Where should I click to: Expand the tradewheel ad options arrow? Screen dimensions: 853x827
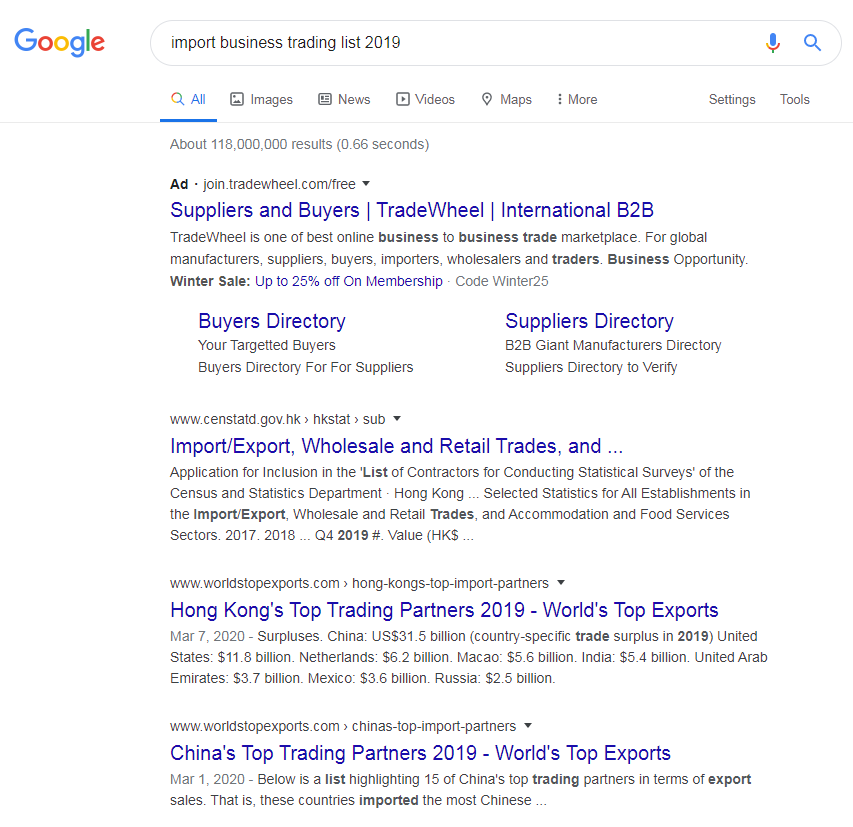[x=366, y=183]
